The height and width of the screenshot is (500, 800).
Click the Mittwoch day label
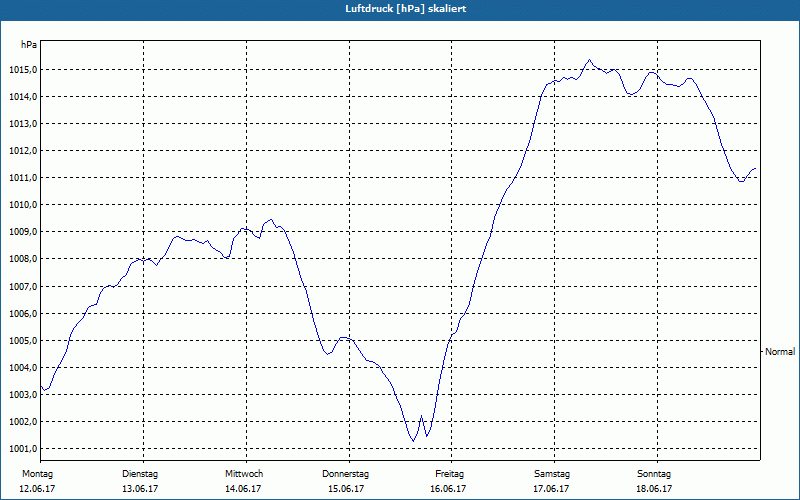pyautogui.click(x=244, y=474)
